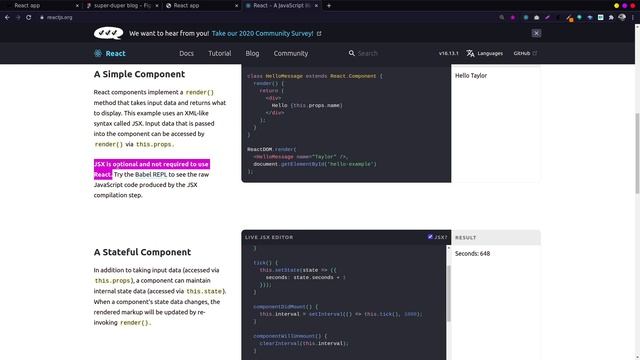
Task: Click the speech-bubble checkmarks survey logo
Action: (108, 33)
